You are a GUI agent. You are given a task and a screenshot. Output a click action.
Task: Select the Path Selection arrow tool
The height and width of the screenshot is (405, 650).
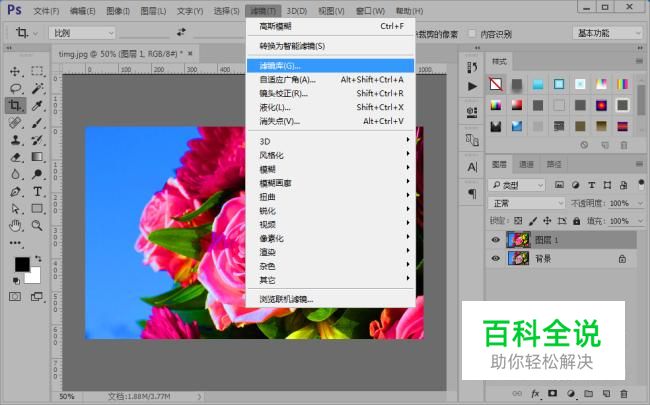click(x=15, y=209)
